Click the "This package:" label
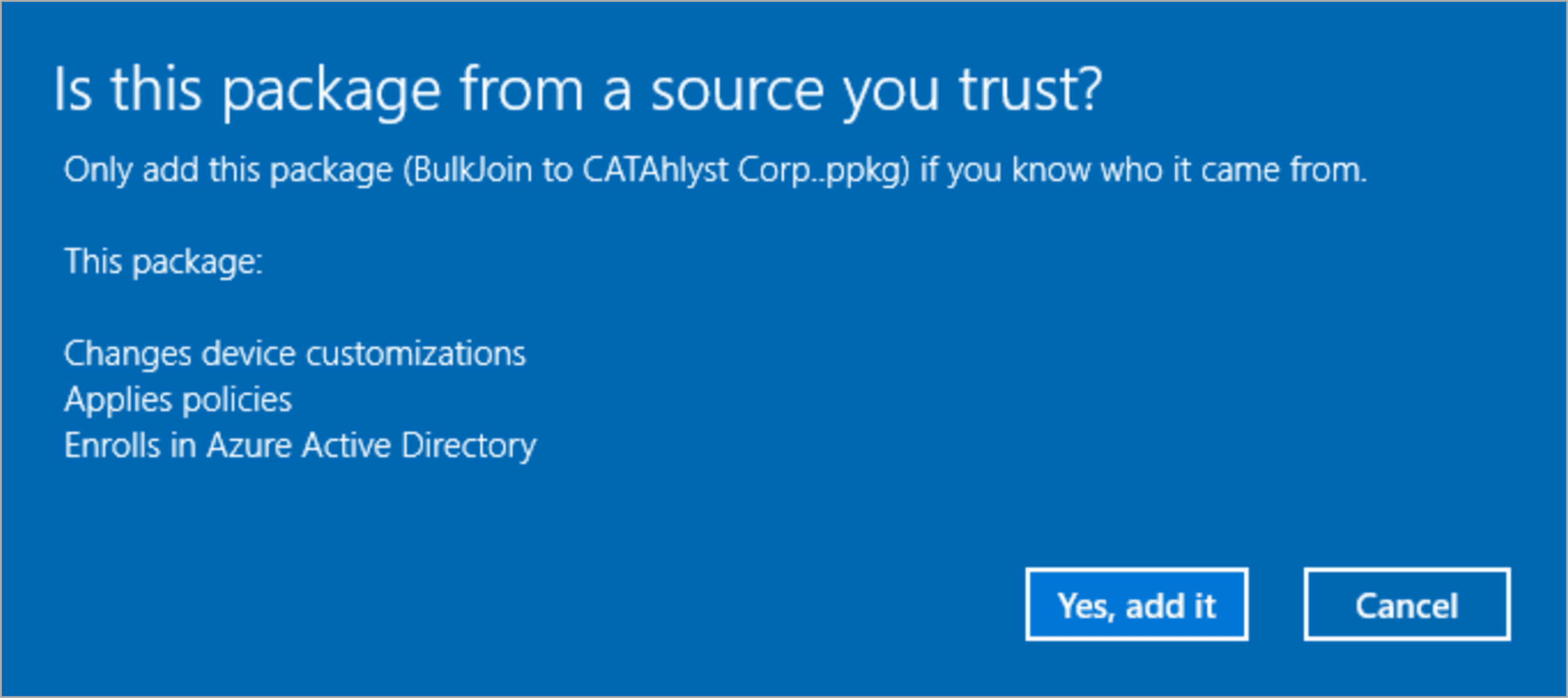Viewport: 1568px width, 698px height. (163, 262)
